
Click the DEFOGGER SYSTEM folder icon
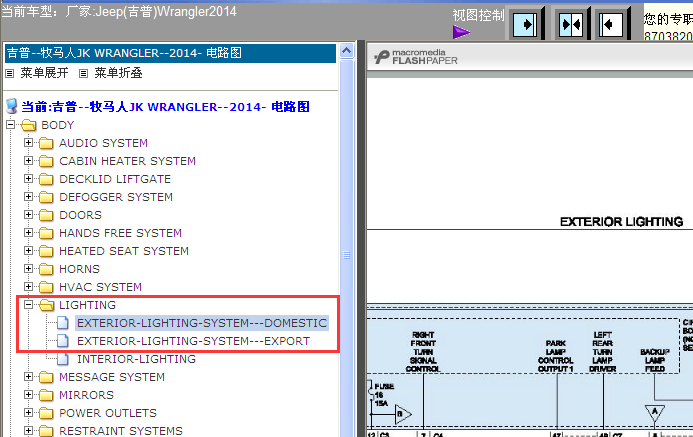(46, 197)
